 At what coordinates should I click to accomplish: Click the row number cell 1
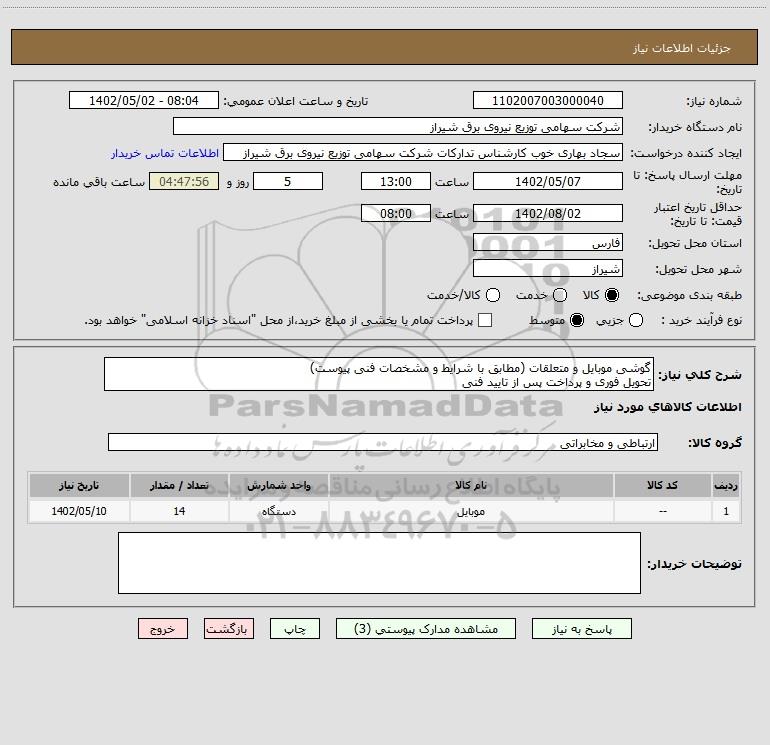pos(726,511)
